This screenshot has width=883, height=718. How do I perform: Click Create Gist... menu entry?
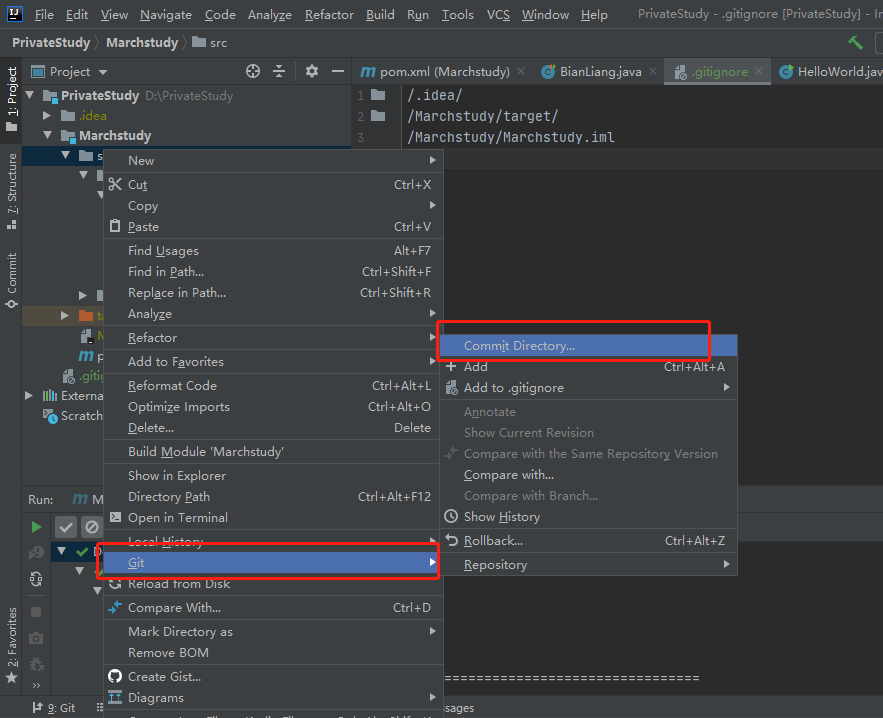[274, 676]
